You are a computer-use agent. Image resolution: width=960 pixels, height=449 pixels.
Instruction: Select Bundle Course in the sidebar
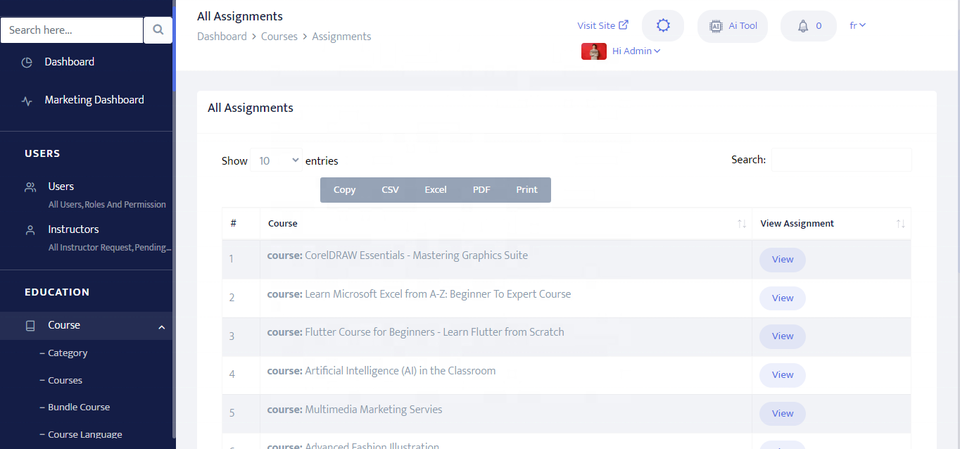[79, 407]
